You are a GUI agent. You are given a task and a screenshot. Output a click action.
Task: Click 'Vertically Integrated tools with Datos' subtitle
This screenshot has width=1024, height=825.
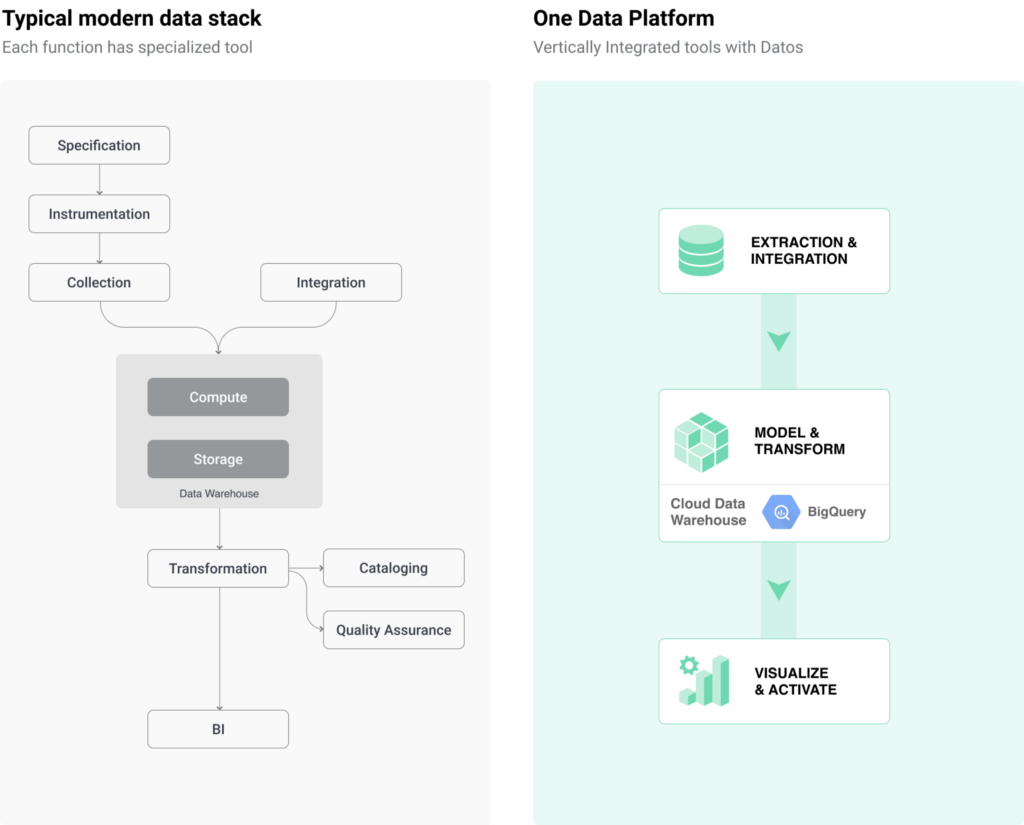[668, 47]
